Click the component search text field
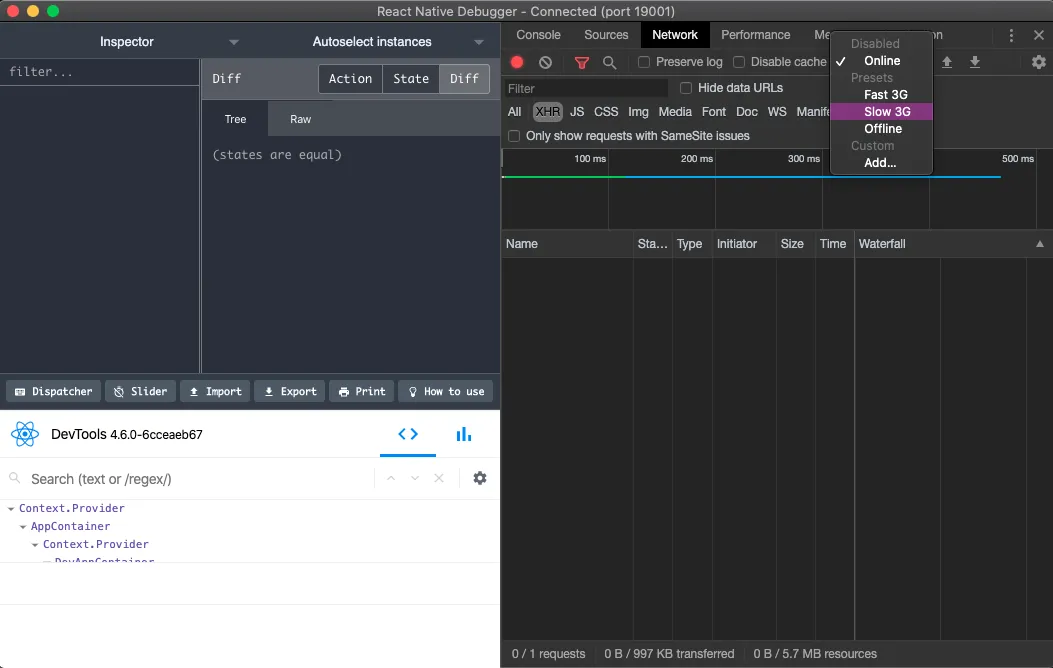Screen dimensions: 1053x668 click(200, 479)
